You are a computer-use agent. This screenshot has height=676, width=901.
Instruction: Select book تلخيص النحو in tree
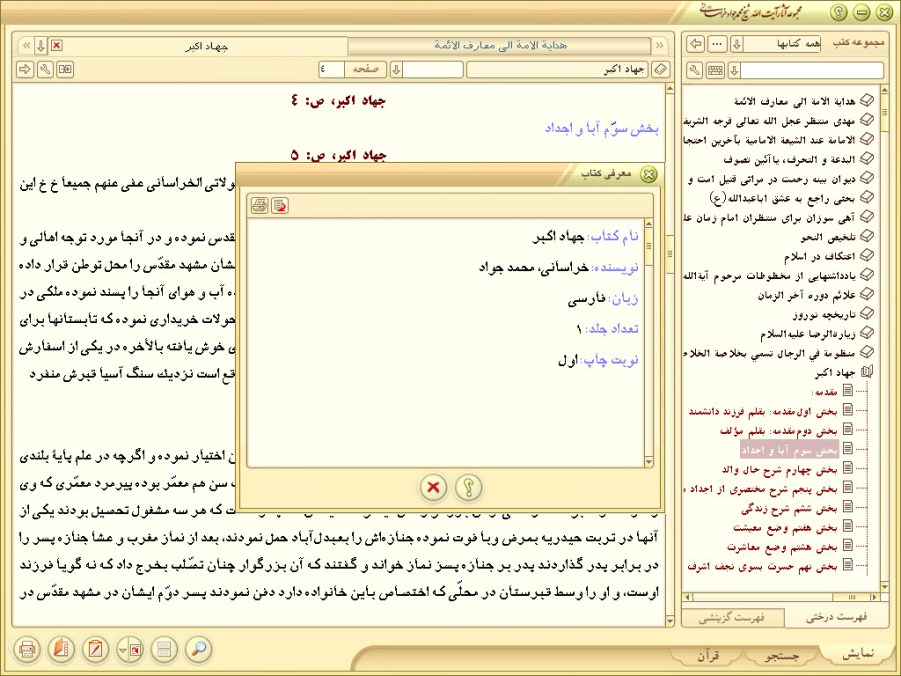click(827, 237)
